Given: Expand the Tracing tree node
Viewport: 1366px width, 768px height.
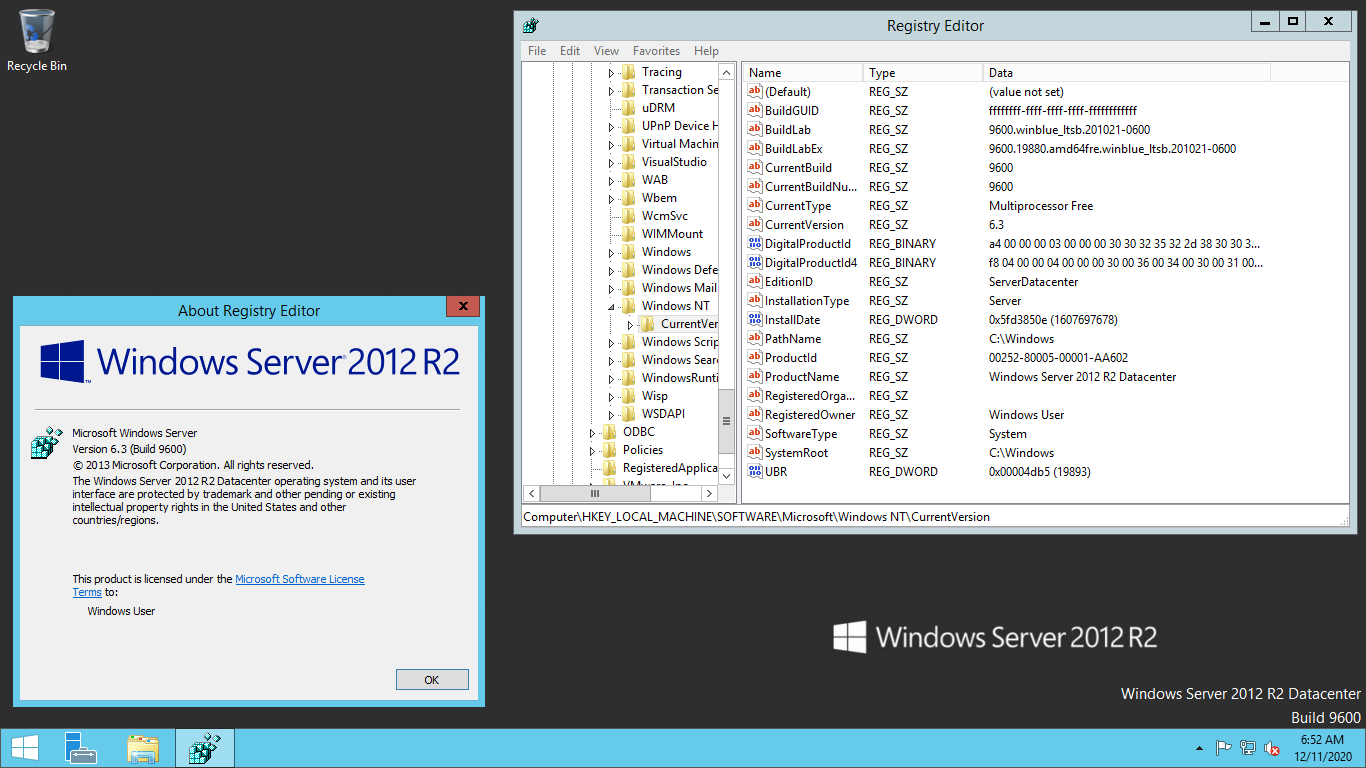Looking at the screenshot, I should (x=611, y=73).
